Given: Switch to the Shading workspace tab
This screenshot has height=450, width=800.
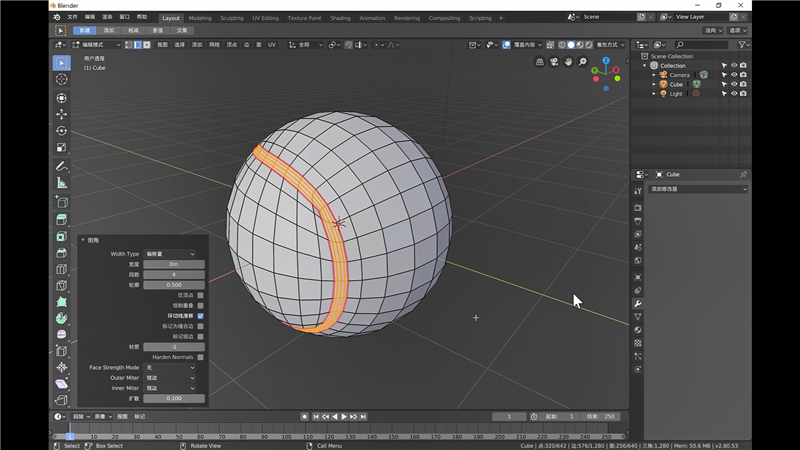Looking at the screenshot, I should [x=340, y=18].
